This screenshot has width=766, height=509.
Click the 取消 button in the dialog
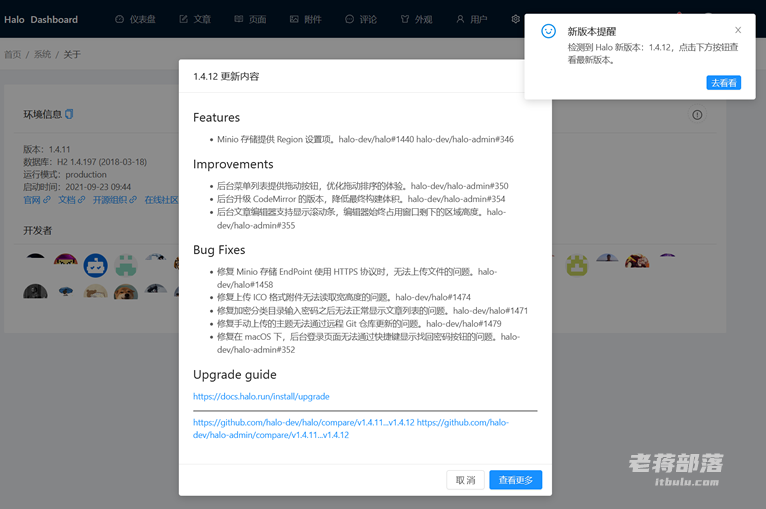pos(465,480)
